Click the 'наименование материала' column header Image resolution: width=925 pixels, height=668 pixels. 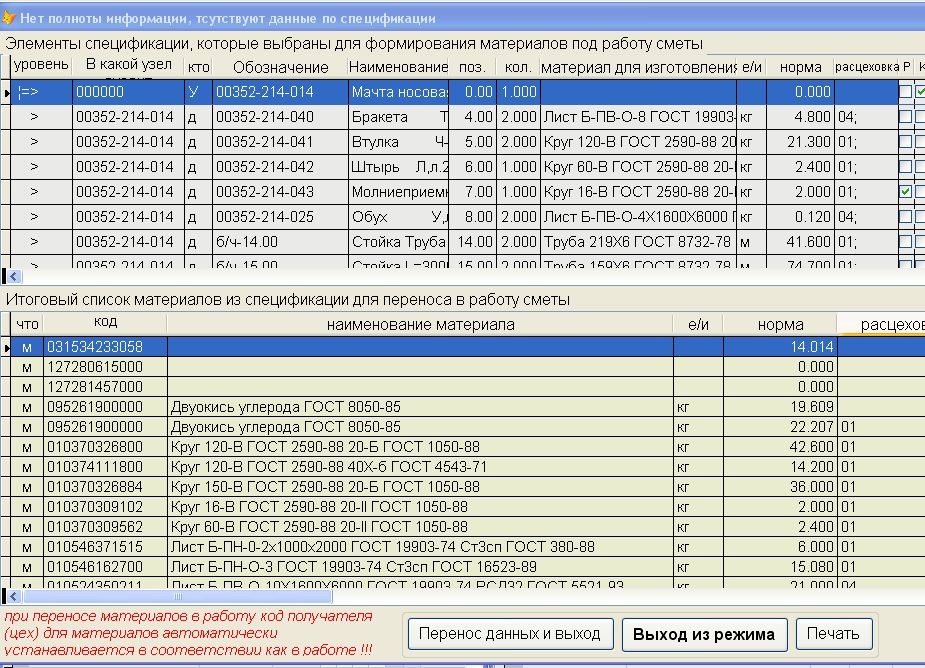420,324
